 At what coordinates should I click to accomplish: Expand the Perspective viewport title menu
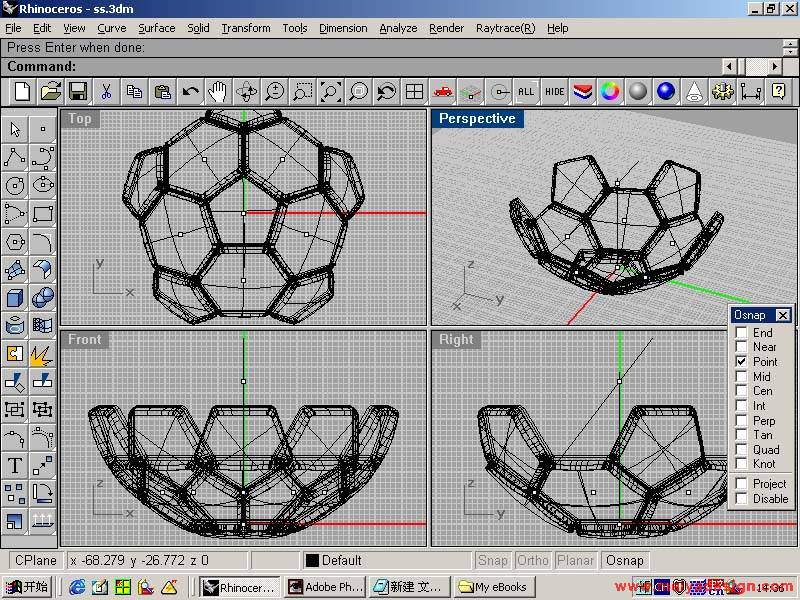point(477,119)
